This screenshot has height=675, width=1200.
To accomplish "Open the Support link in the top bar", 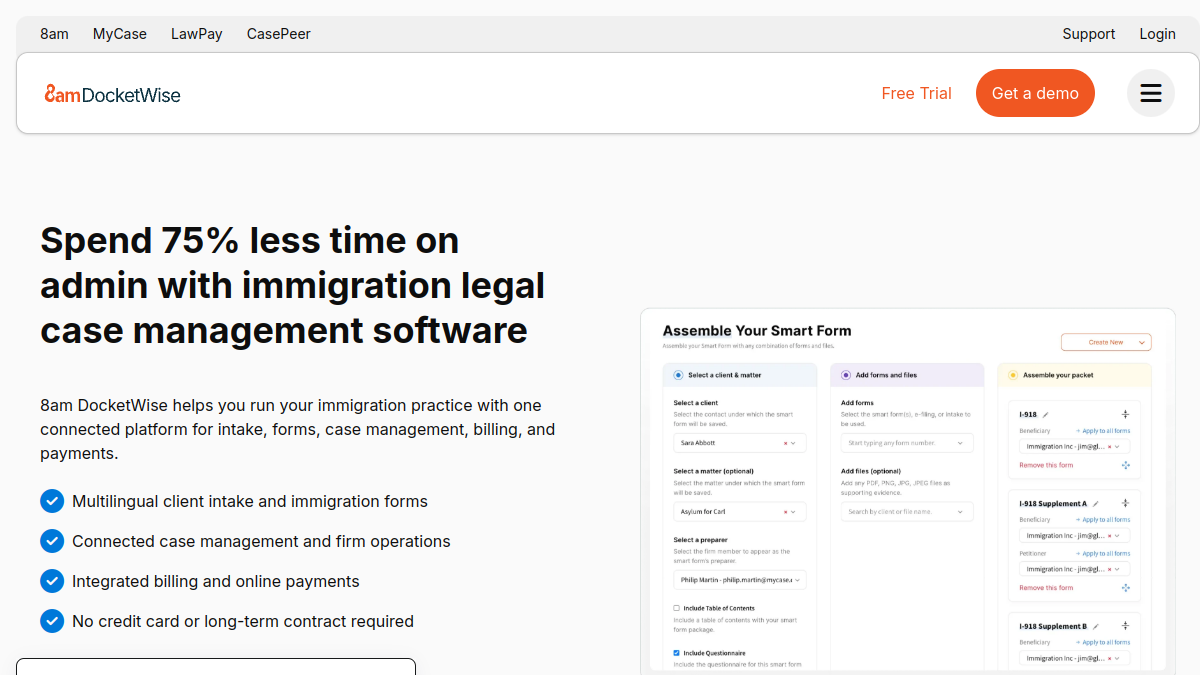I will pyautogui.click(x=1089, y=34).
